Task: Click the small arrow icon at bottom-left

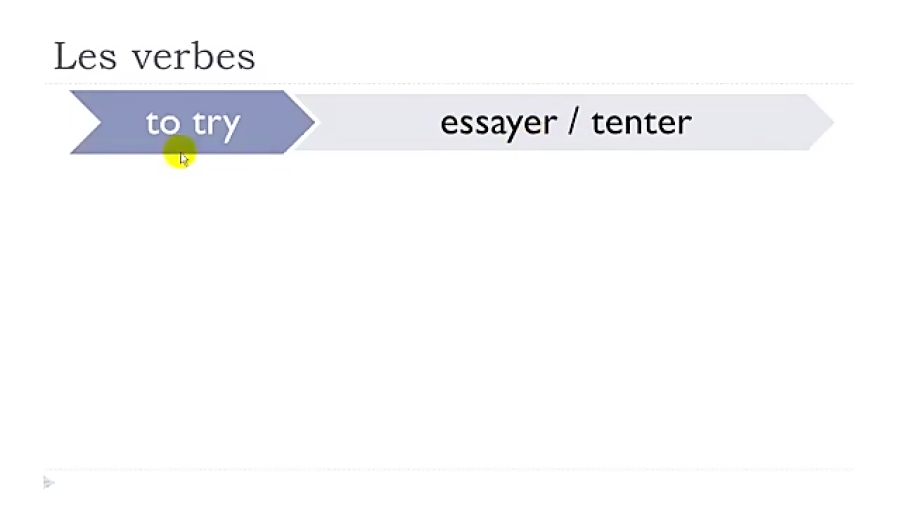Action: (x=48, y=483)
